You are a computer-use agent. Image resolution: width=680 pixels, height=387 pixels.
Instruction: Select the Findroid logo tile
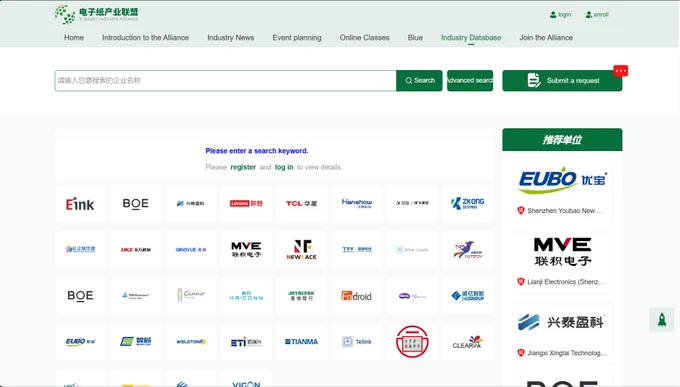[x=357, y=295]
